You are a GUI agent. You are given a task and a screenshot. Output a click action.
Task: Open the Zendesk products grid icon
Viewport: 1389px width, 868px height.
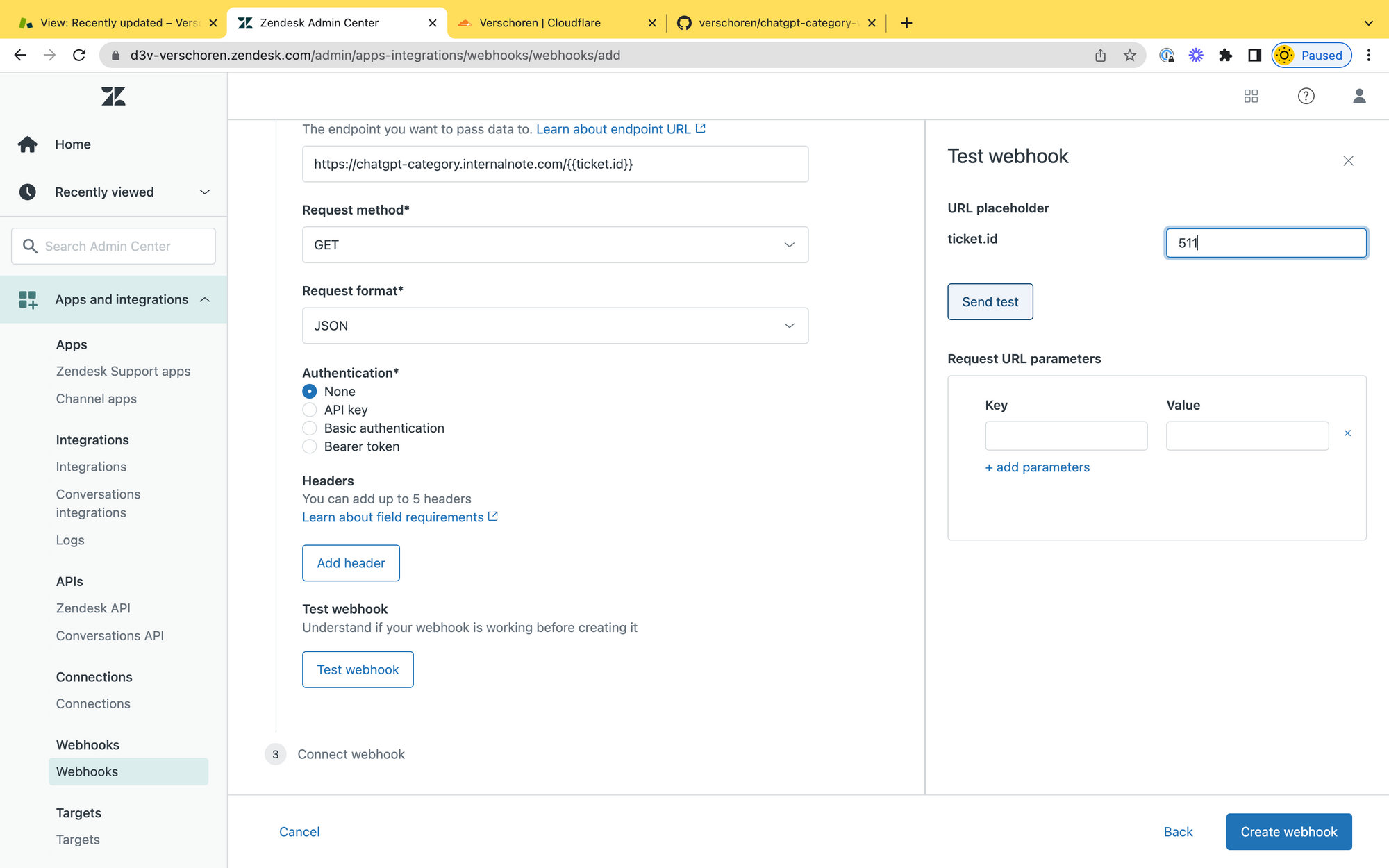point(1251,96)
